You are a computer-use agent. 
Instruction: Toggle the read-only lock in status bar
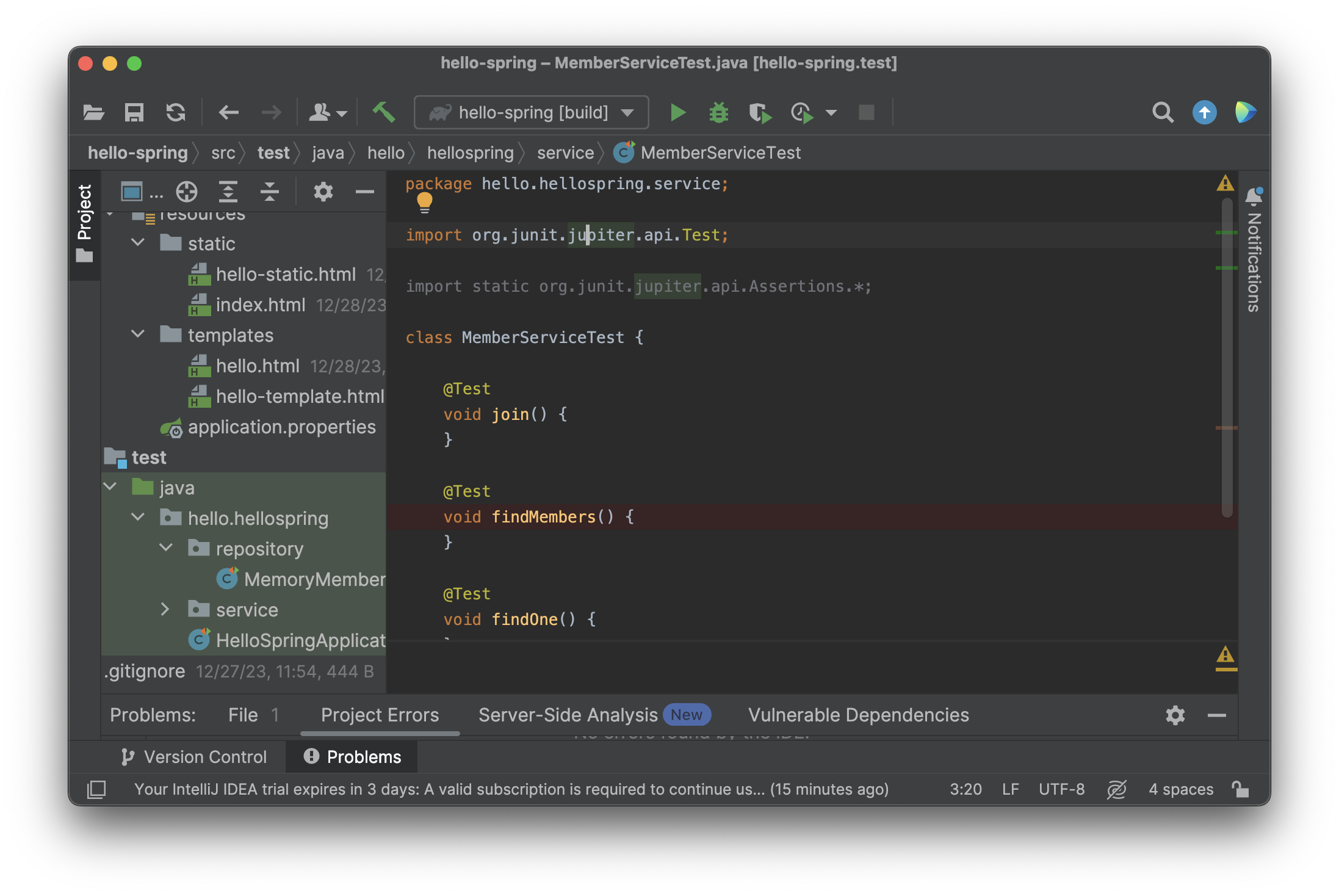pos(1240,789)
